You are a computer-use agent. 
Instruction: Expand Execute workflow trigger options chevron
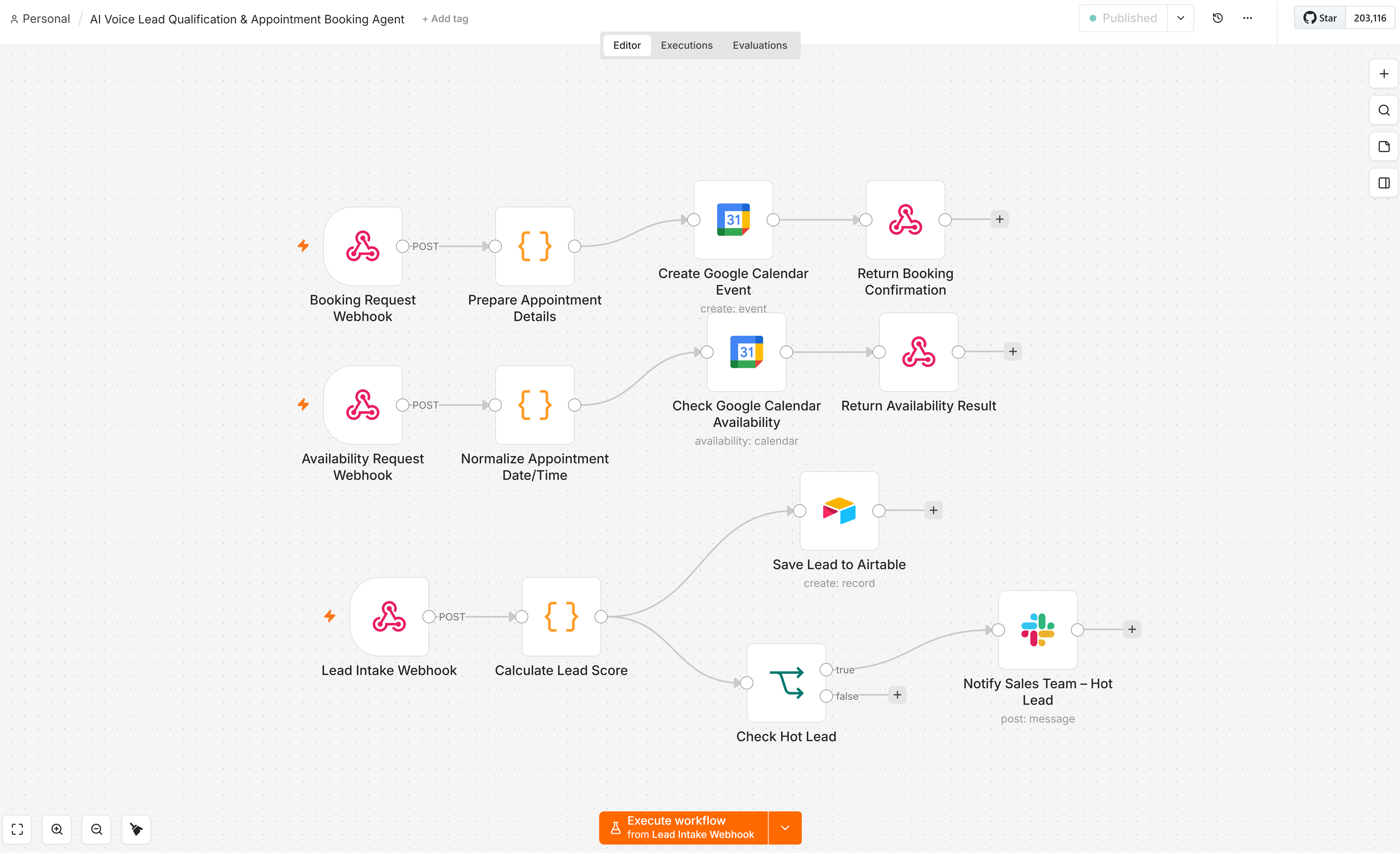(x=785, y=827)
